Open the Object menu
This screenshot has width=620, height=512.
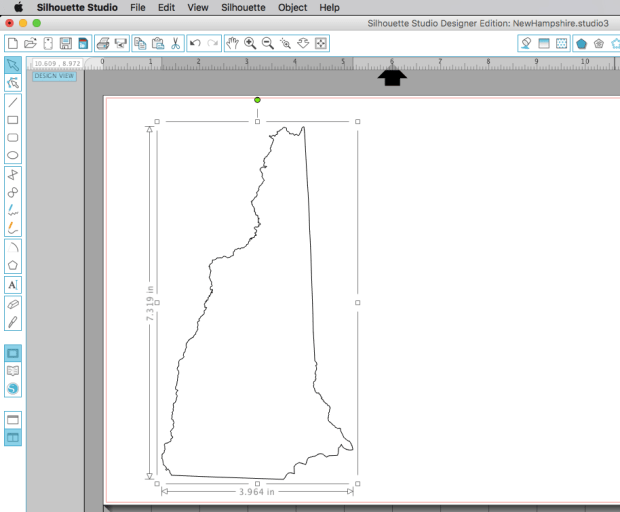[292, 7]
